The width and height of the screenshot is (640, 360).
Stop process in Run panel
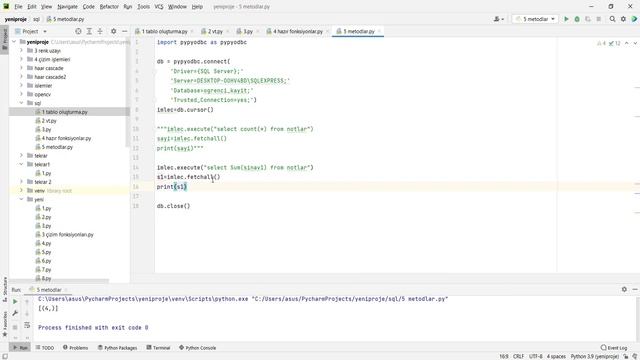[x=15, y=327]
